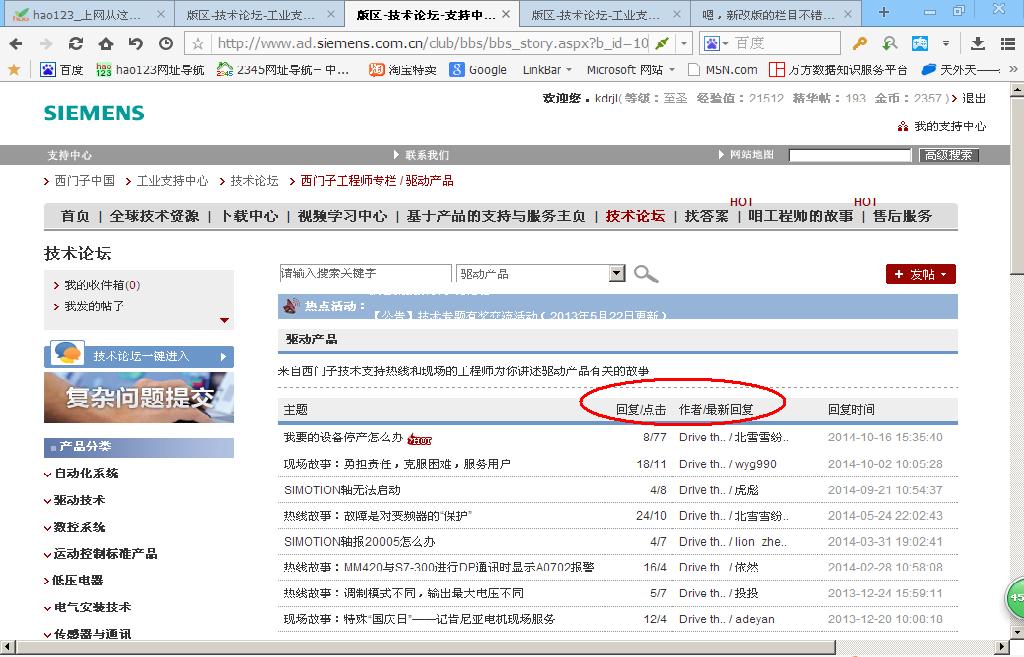The height and width of the screenshot is (657, 1024).
Task: Expand the red arrow under 我发的帖子
Action: tap(225, 320)
